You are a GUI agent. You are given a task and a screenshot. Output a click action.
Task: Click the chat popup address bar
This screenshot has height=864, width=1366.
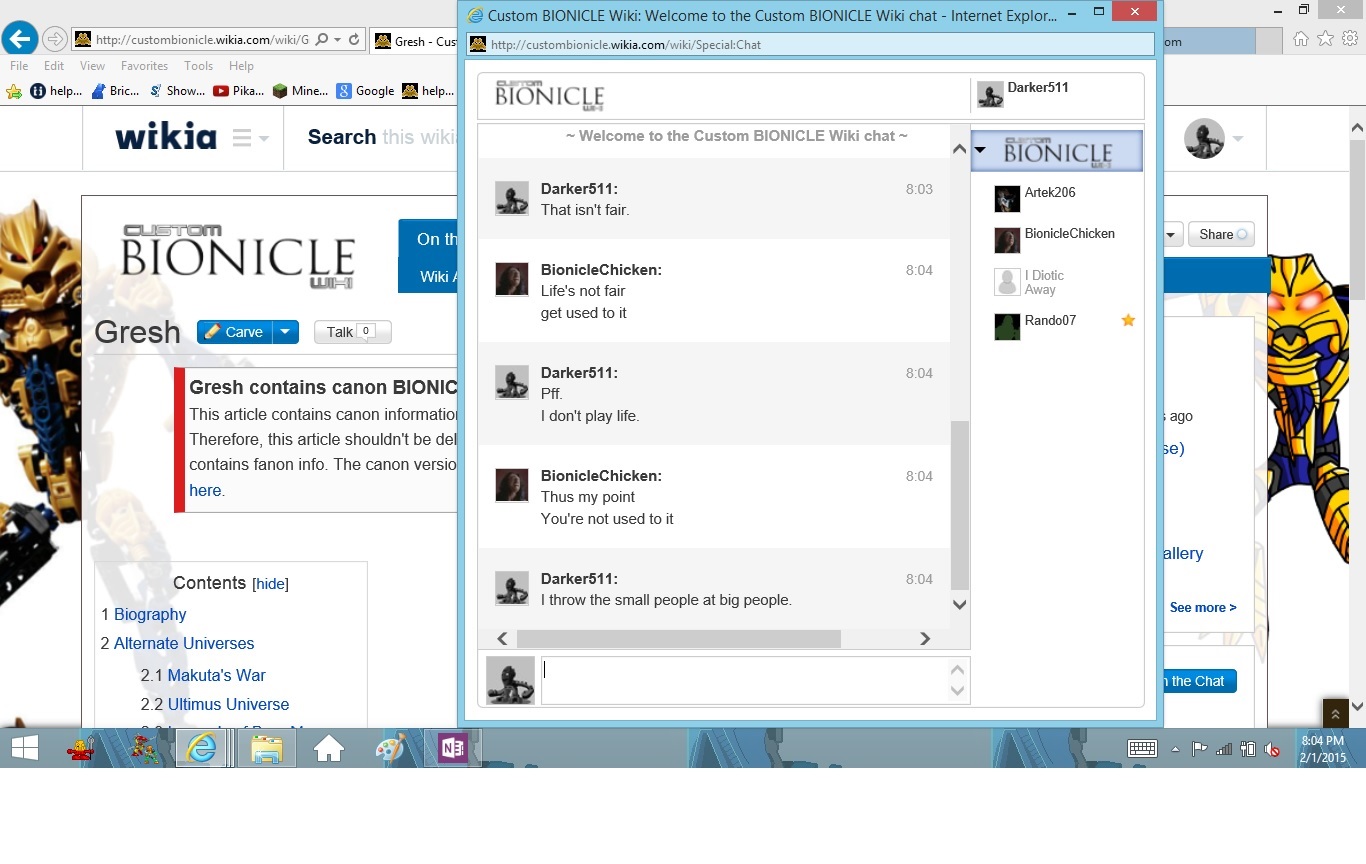811,44
